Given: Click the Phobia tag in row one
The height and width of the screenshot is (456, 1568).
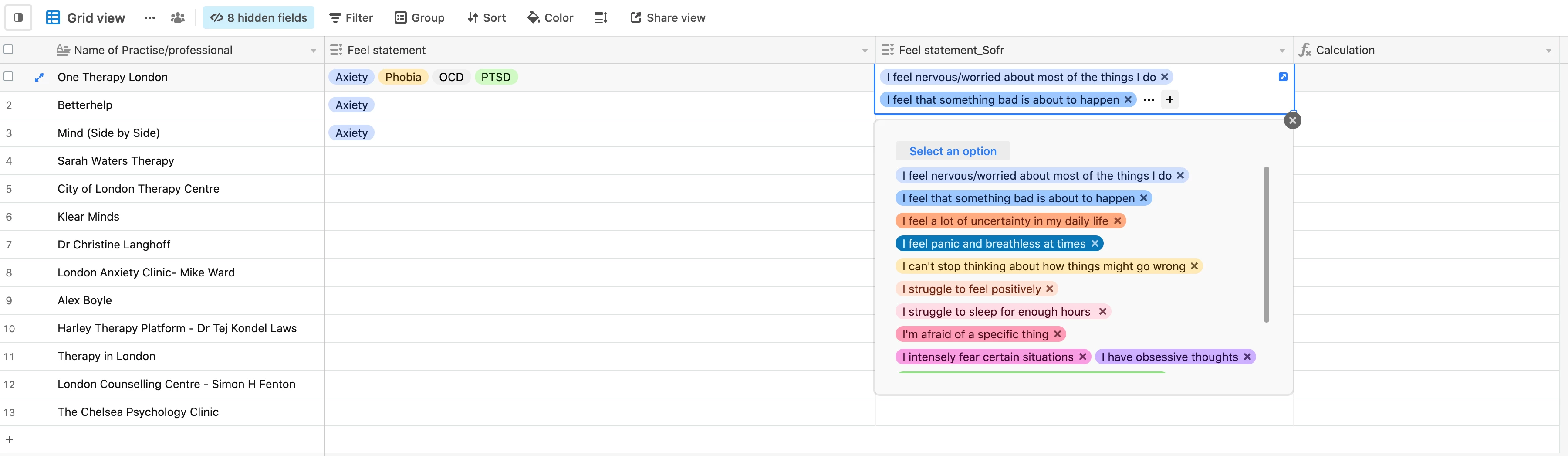Looking at the screenshot, I should tap(403, 77).
